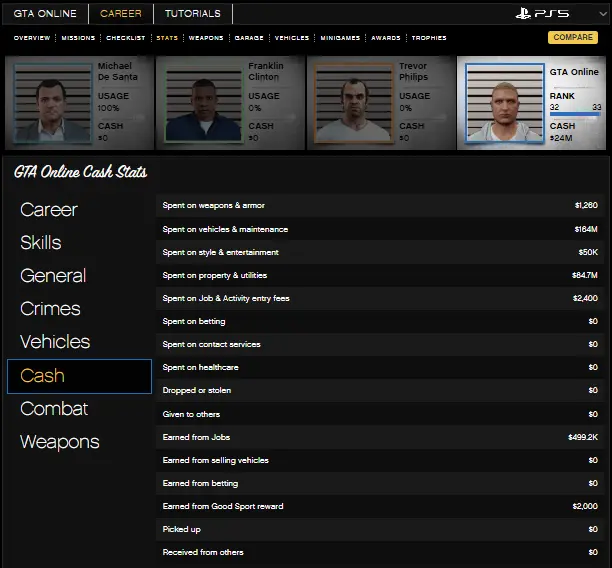The width and height of the screenshot is (612, 568).
Task: Navigate to the WEAPONS submenu link
Action: 206,38
